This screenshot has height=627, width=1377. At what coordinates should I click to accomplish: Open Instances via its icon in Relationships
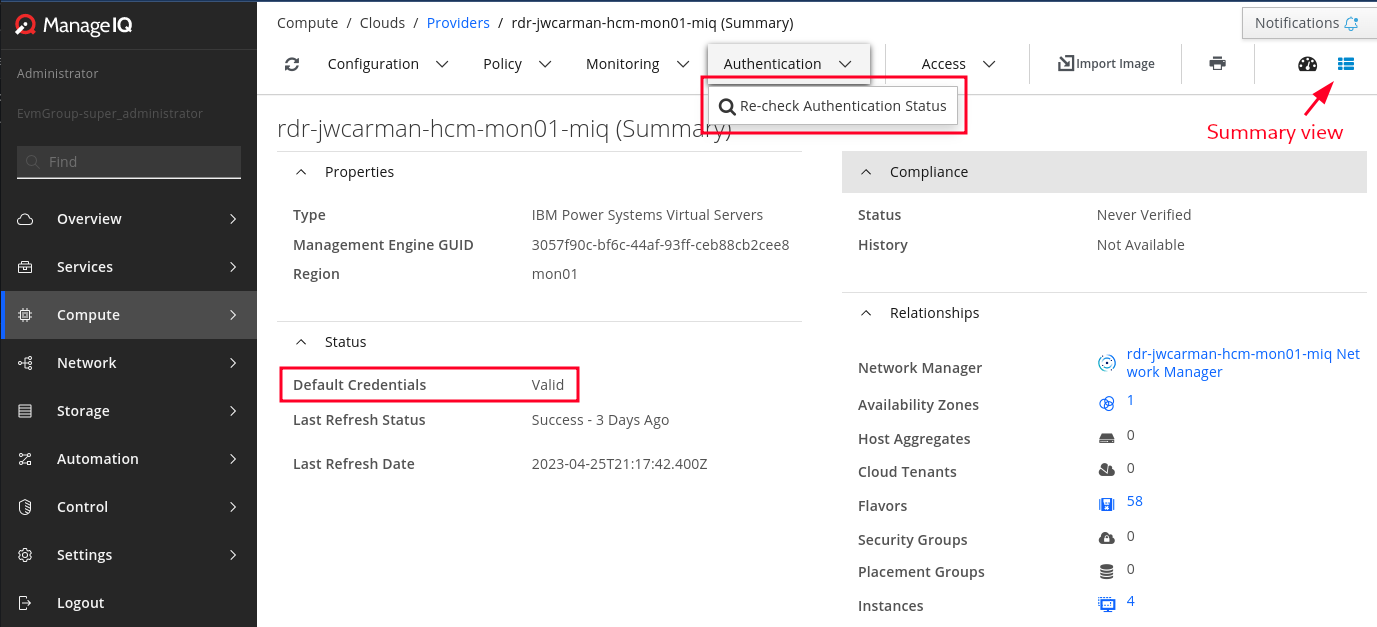pos(1106,603)
